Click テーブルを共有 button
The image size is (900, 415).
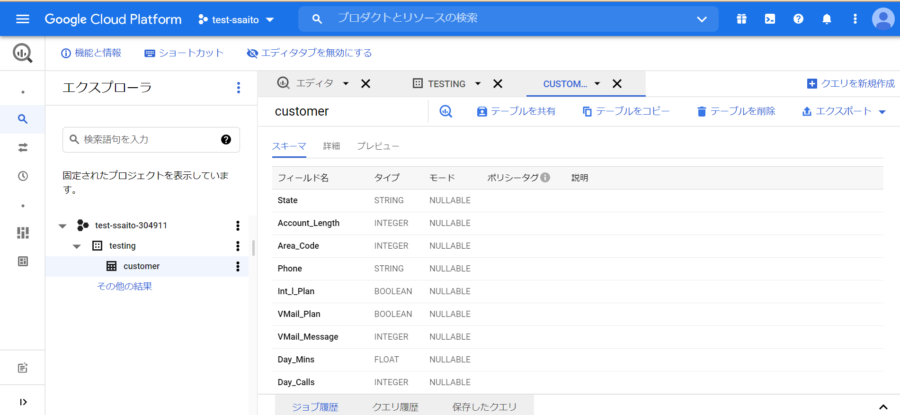coord(516,111)
